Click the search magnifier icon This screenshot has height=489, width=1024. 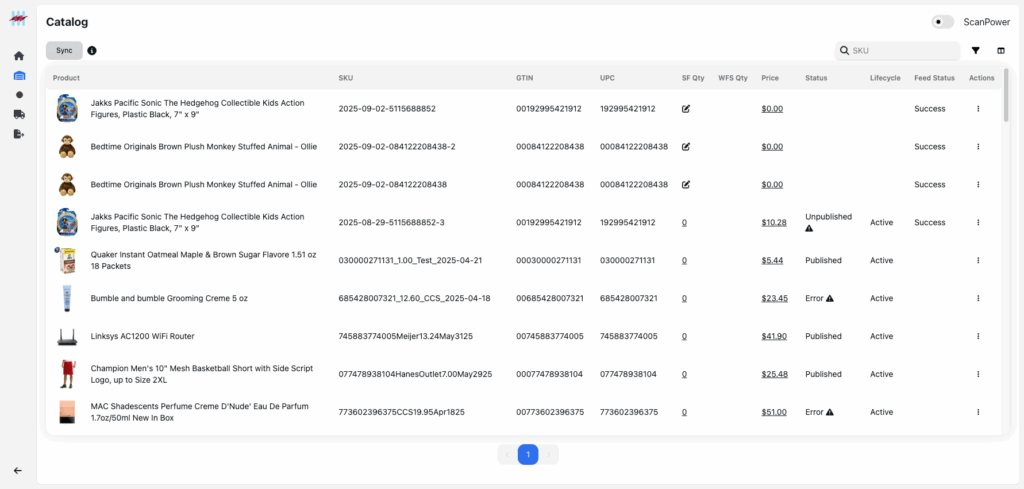pos(844,50)
